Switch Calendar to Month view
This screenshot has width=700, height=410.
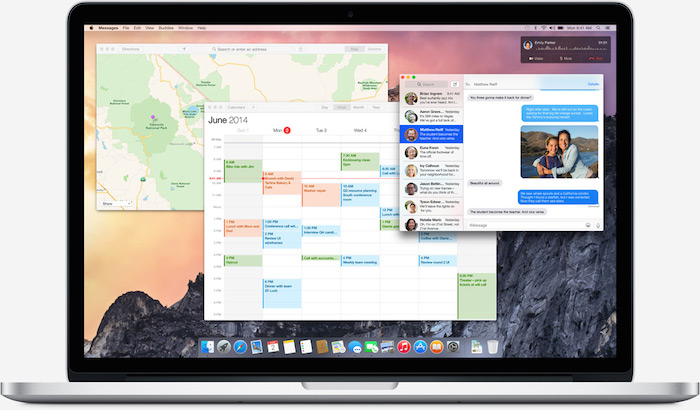click(358, 107)
